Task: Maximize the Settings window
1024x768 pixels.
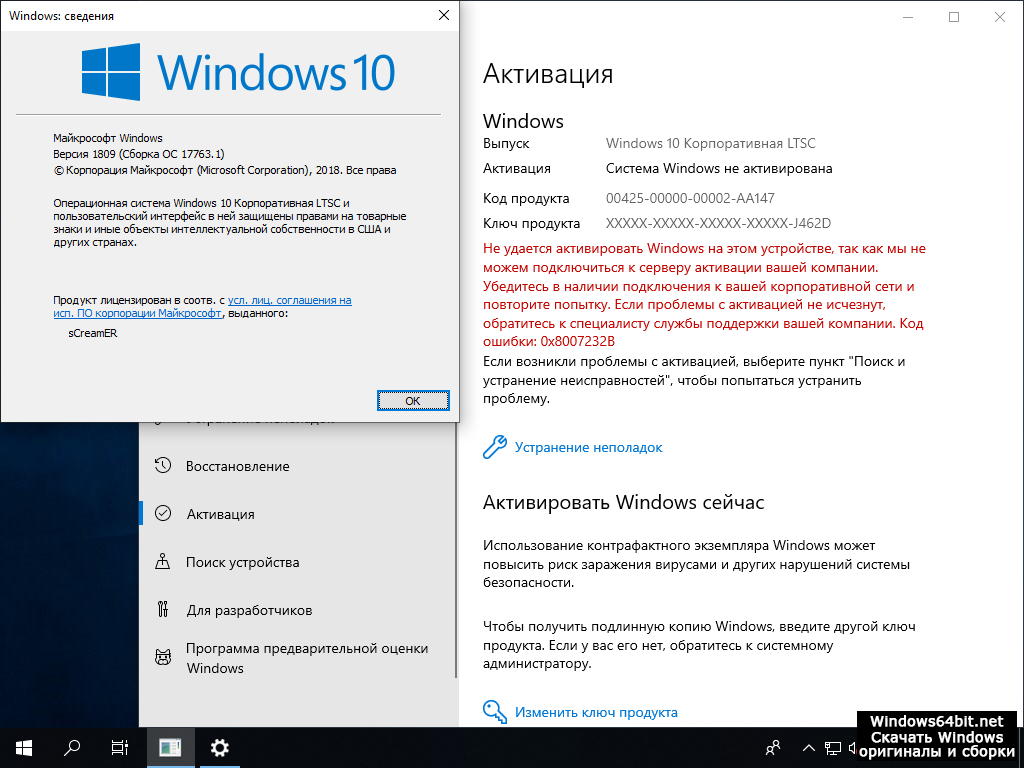Action: point(953,17)
